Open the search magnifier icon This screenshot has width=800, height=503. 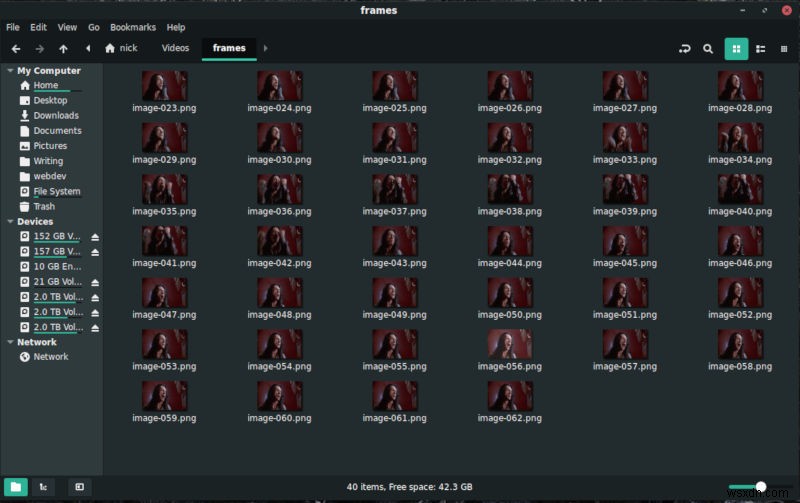point(708,49)
